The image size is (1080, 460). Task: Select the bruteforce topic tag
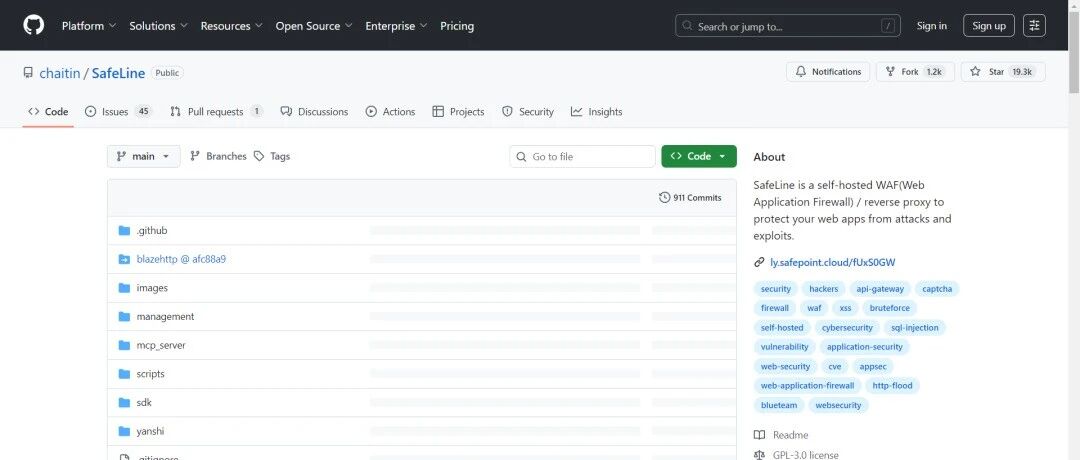(890, 309)
